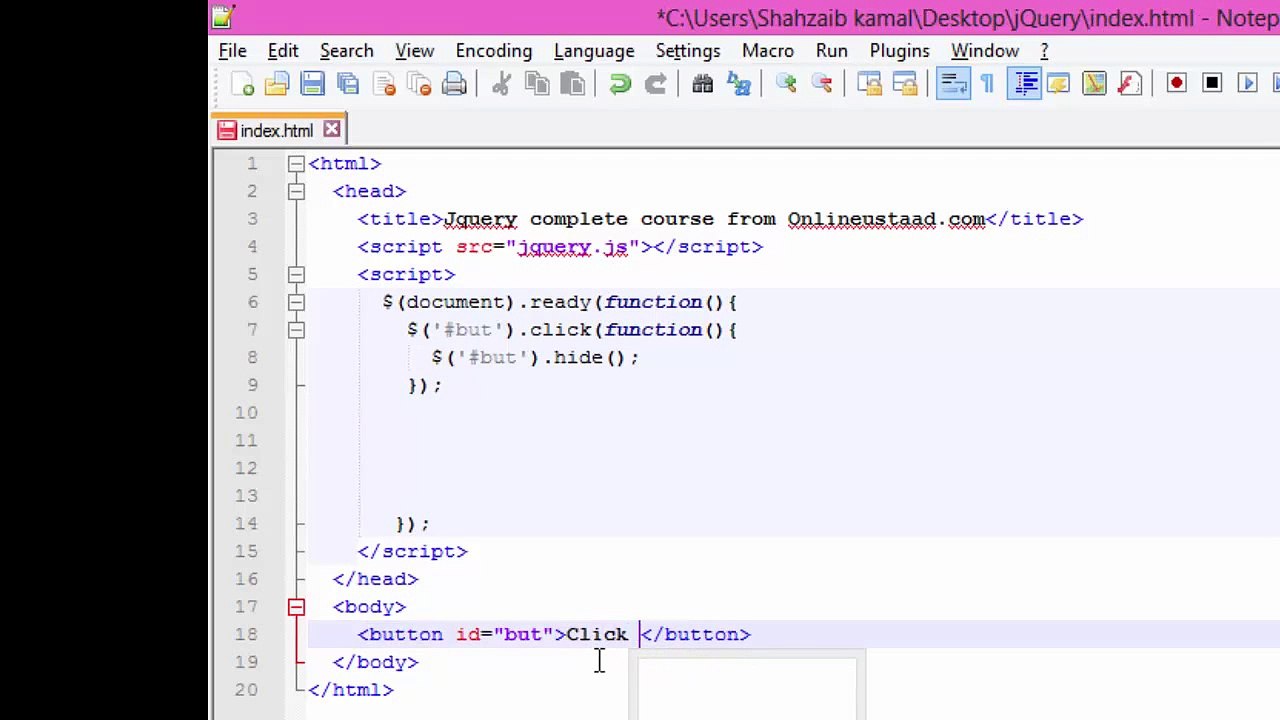The image size is (1280, 720).
Task: Collapse the click function fold, line 7
Action: [296, 330]
